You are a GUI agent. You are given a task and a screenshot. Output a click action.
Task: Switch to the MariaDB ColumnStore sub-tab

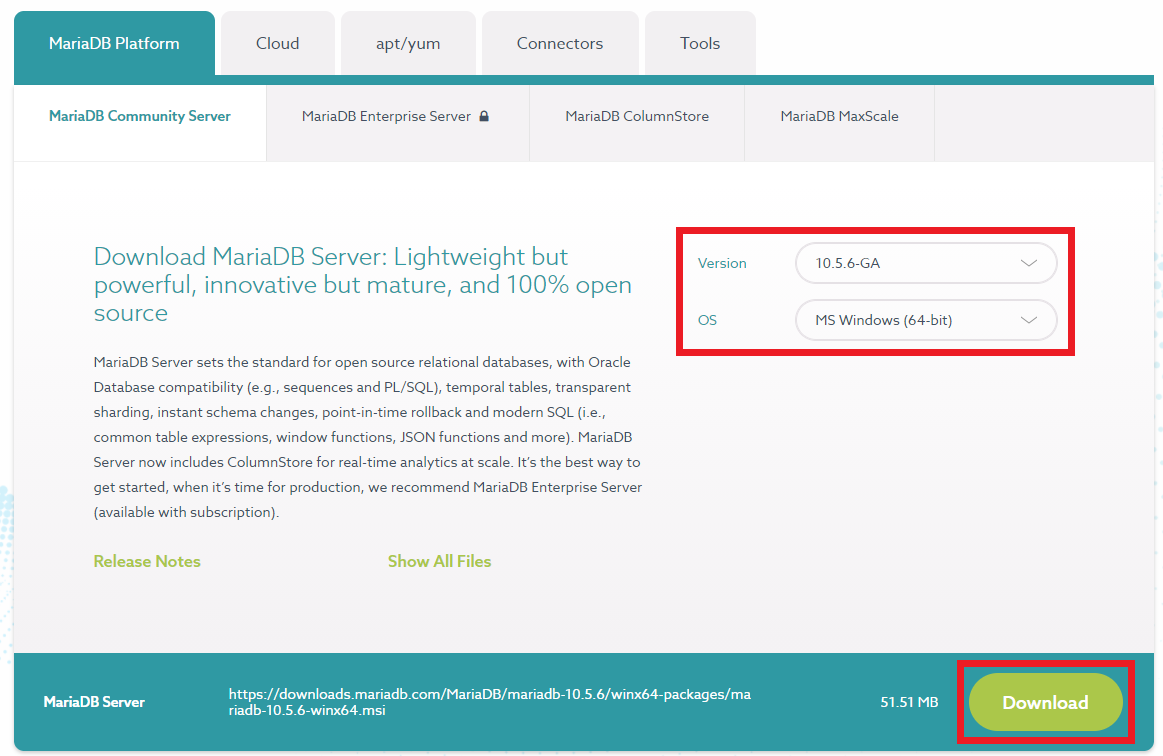point(637,122)
